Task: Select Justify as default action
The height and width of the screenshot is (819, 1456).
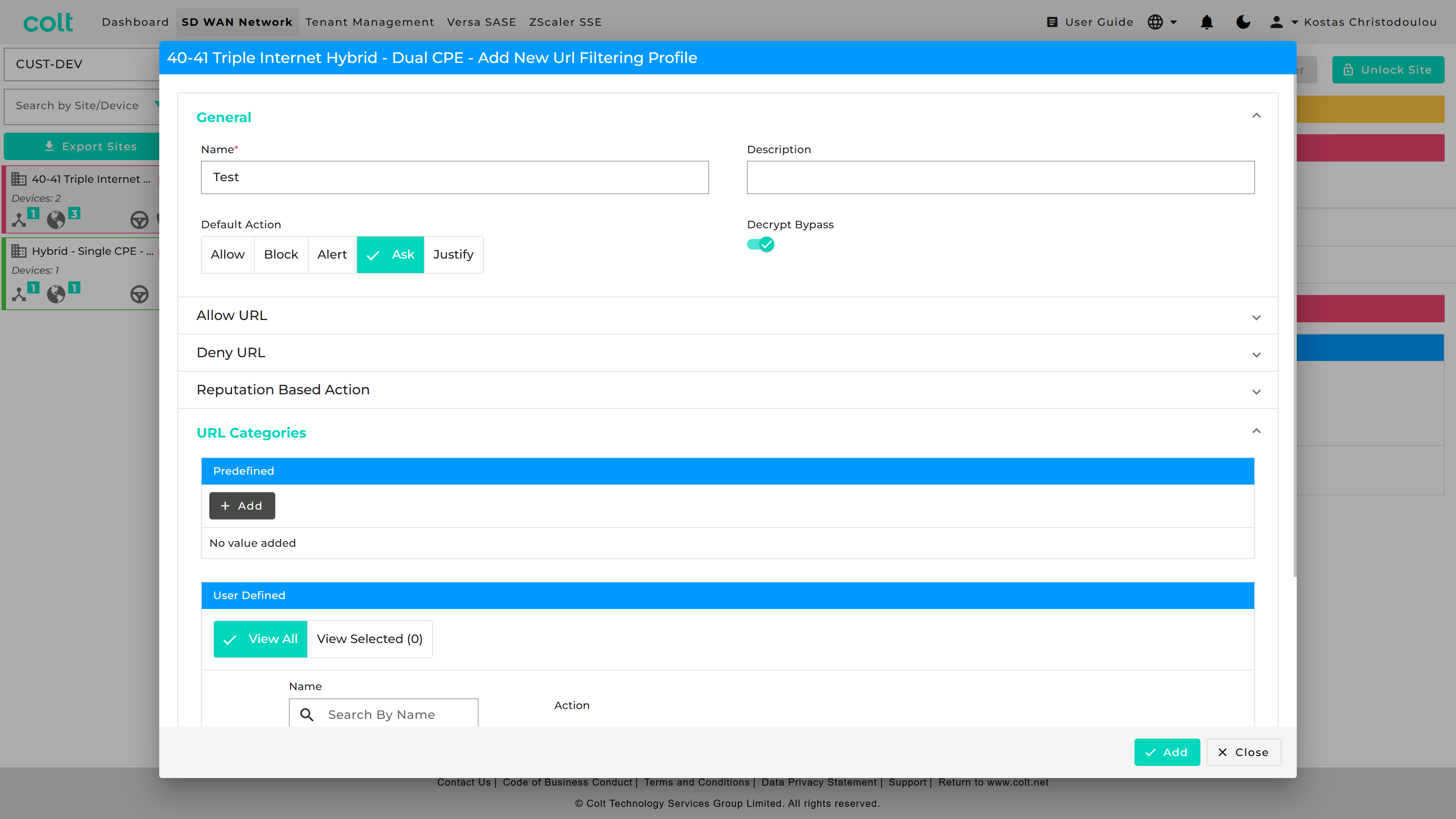Action: coord(453,254)
